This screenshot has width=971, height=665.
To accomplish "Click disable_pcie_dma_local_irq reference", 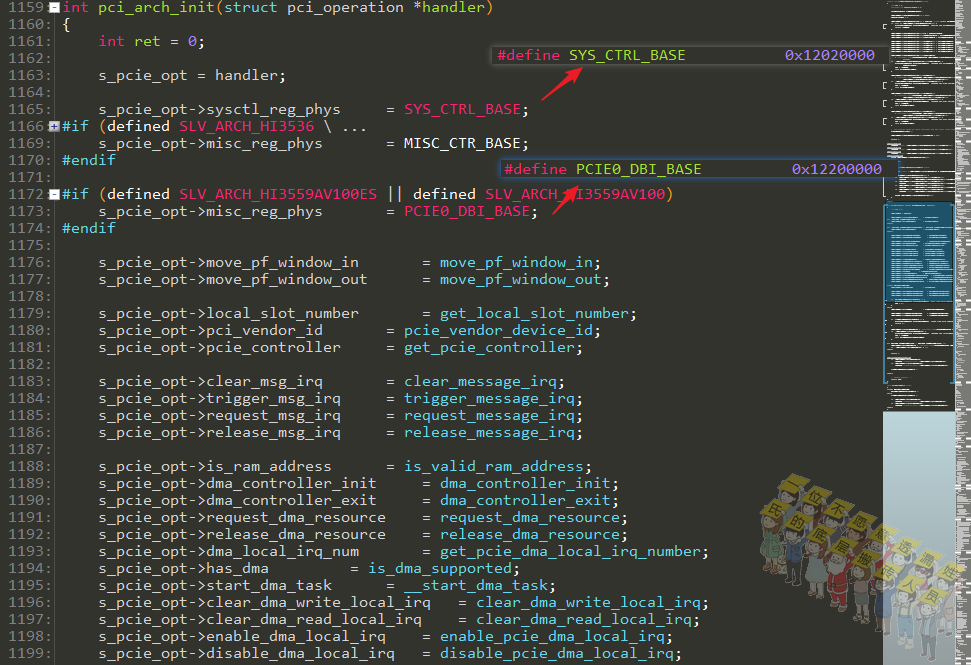I will pos(557,654).
